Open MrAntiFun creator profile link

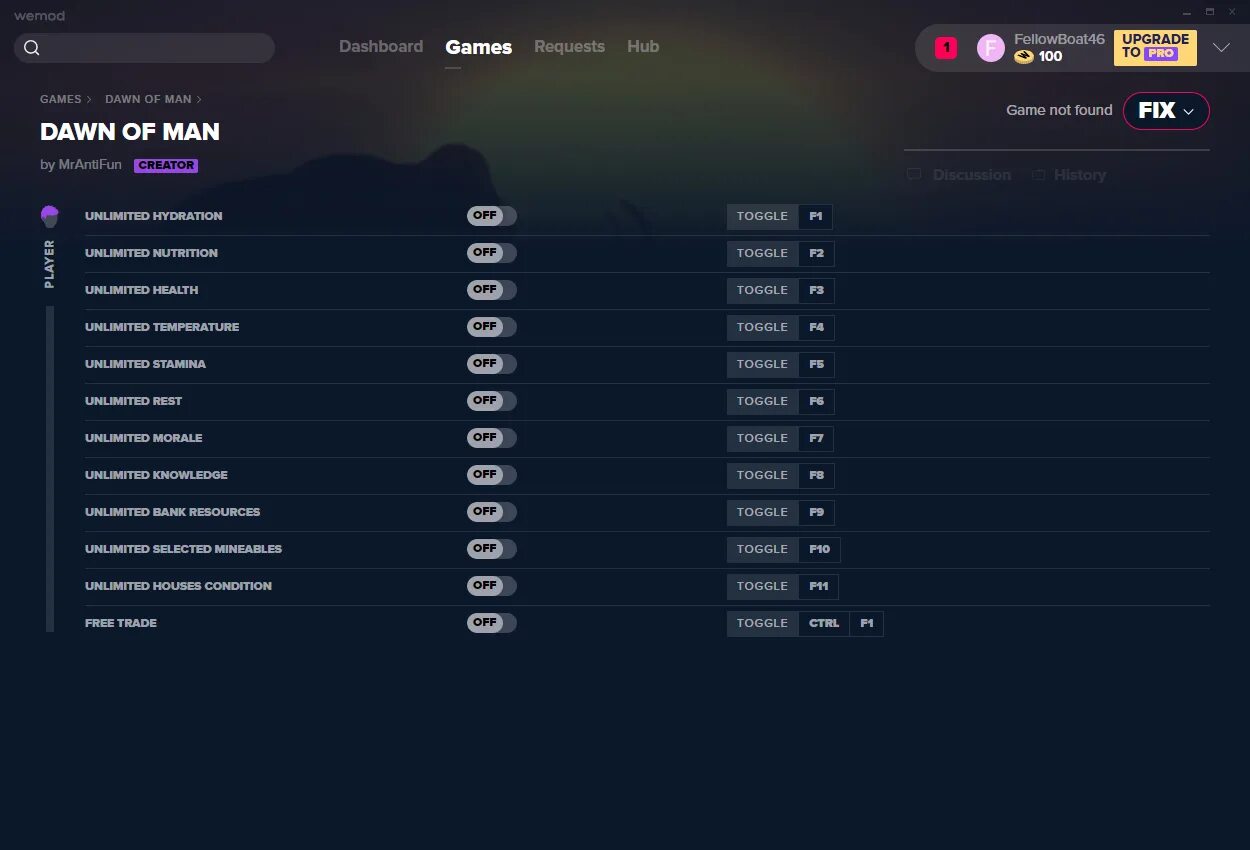coord(88,165)
